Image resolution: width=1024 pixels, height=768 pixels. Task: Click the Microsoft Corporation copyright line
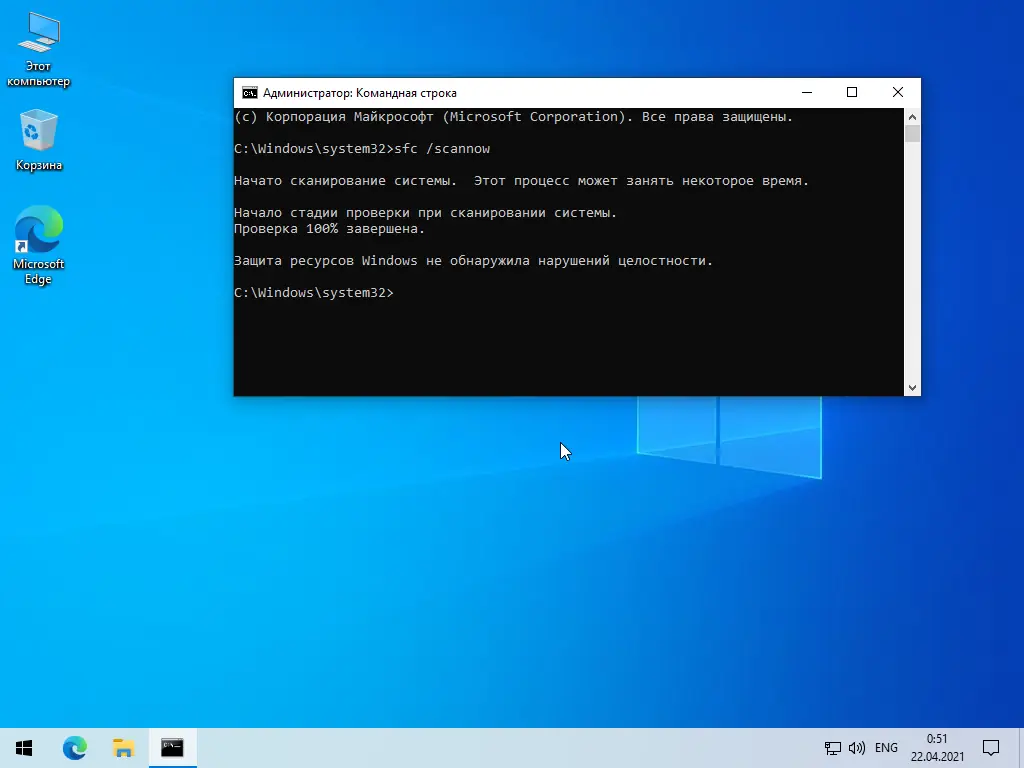click(513, 117)
